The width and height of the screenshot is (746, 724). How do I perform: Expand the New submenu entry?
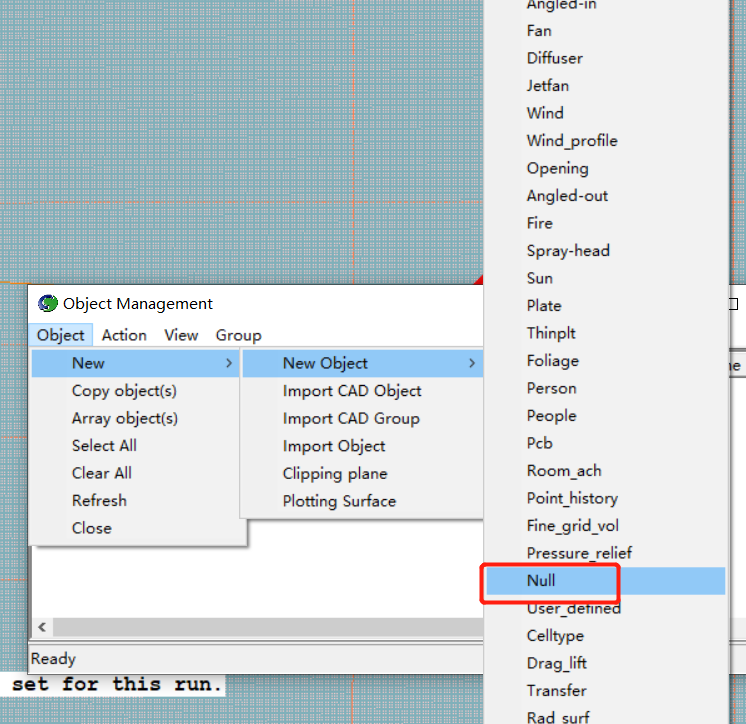pyautogui.click(x=135, y=363)
